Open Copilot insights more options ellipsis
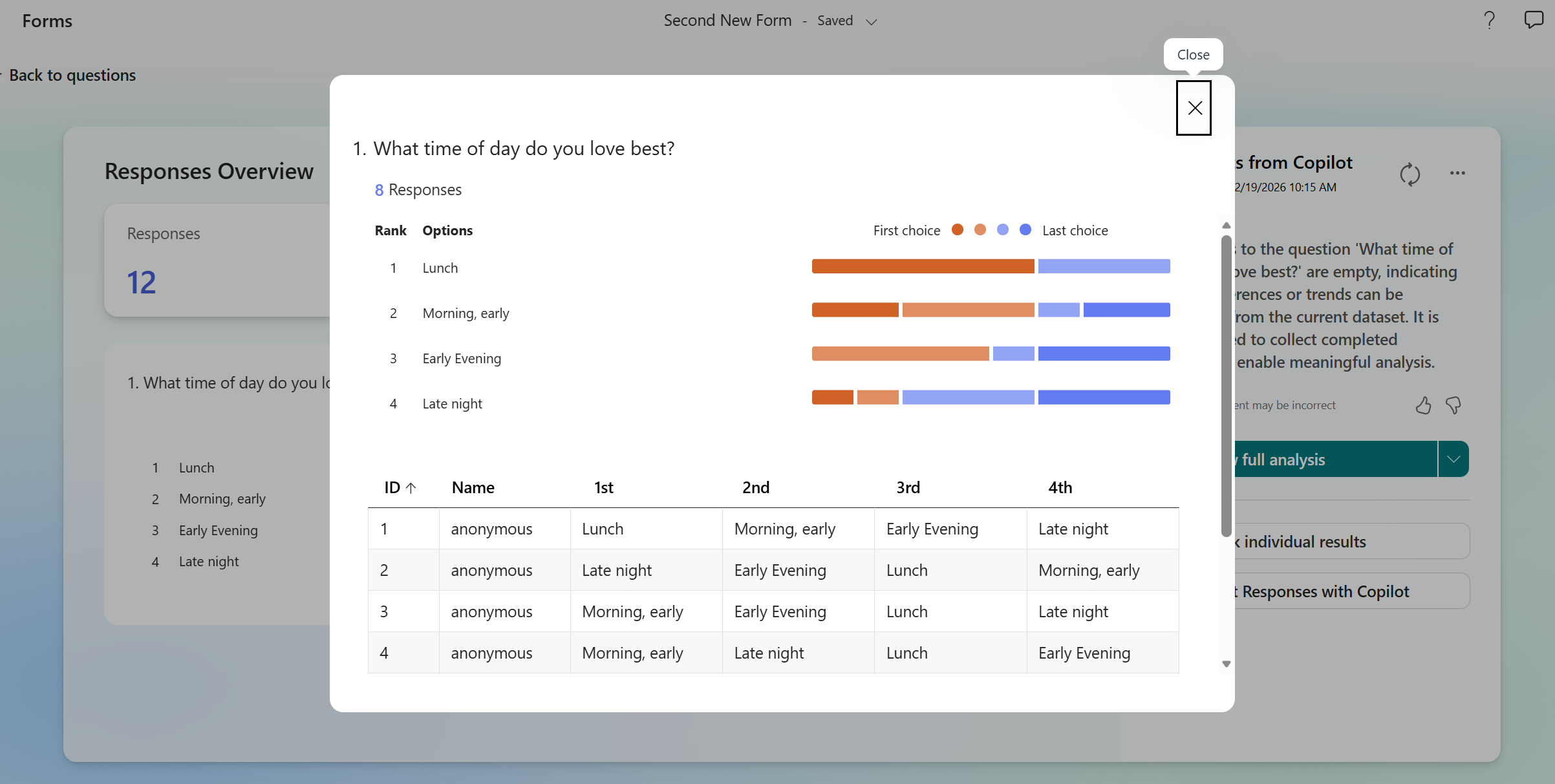Viewport: 1555px width, 784px height. [1457, 173]
